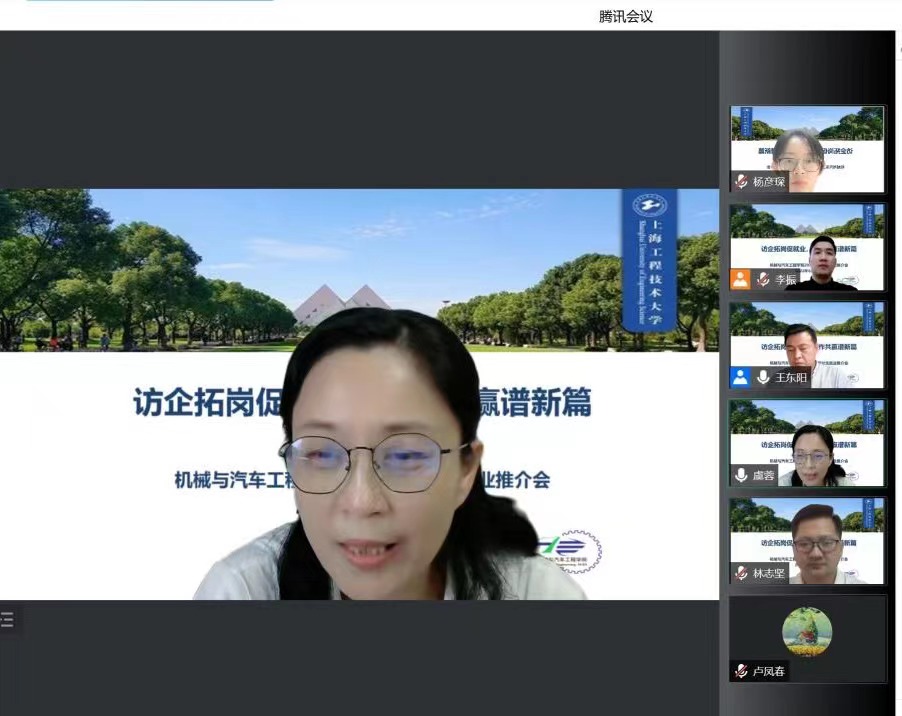
Task: Click the blue 上海工程技术大学 banner on slide
Action: 650,260
